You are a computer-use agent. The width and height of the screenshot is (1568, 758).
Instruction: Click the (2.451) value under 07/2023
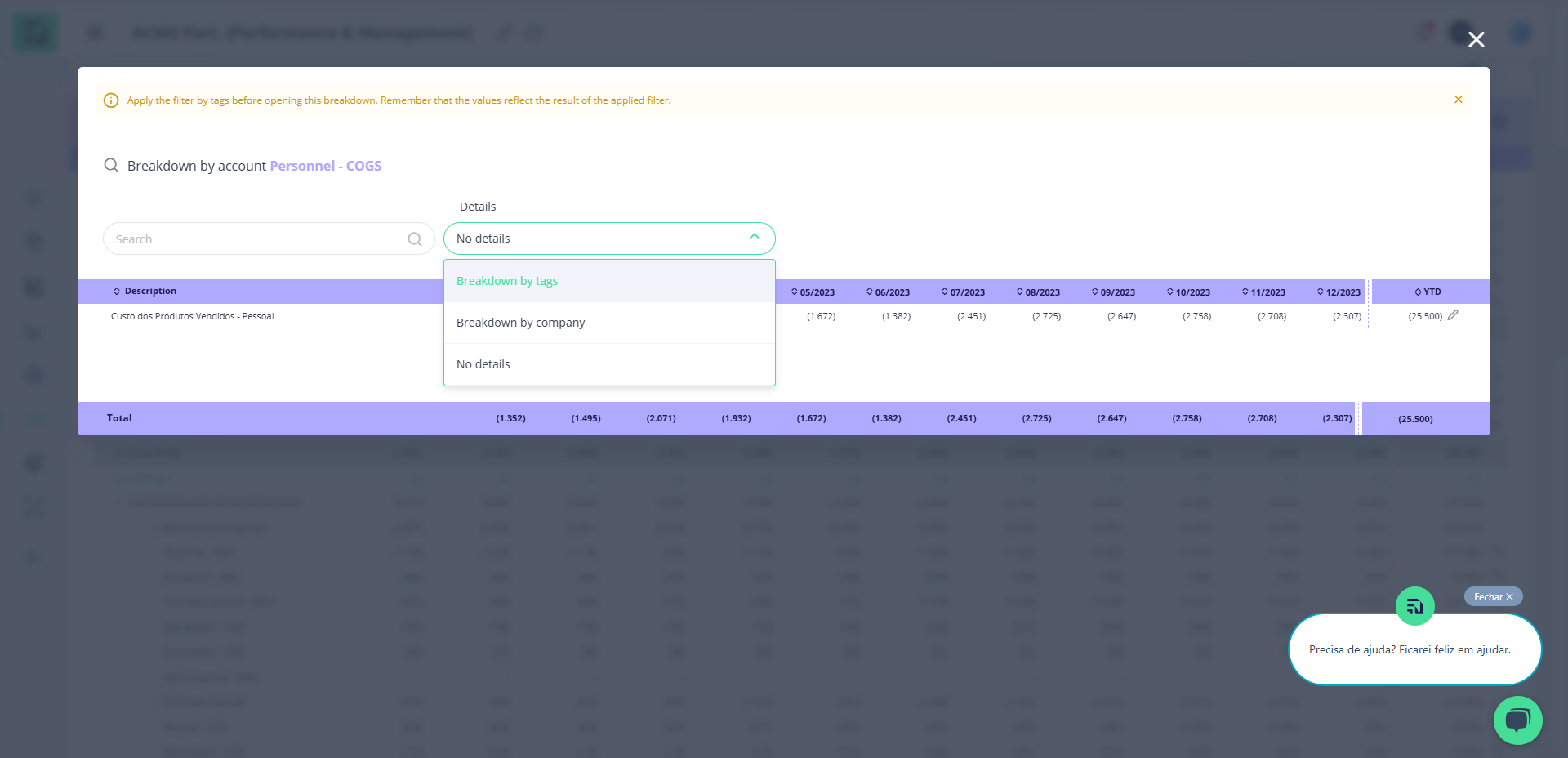(x=972, y=316)
